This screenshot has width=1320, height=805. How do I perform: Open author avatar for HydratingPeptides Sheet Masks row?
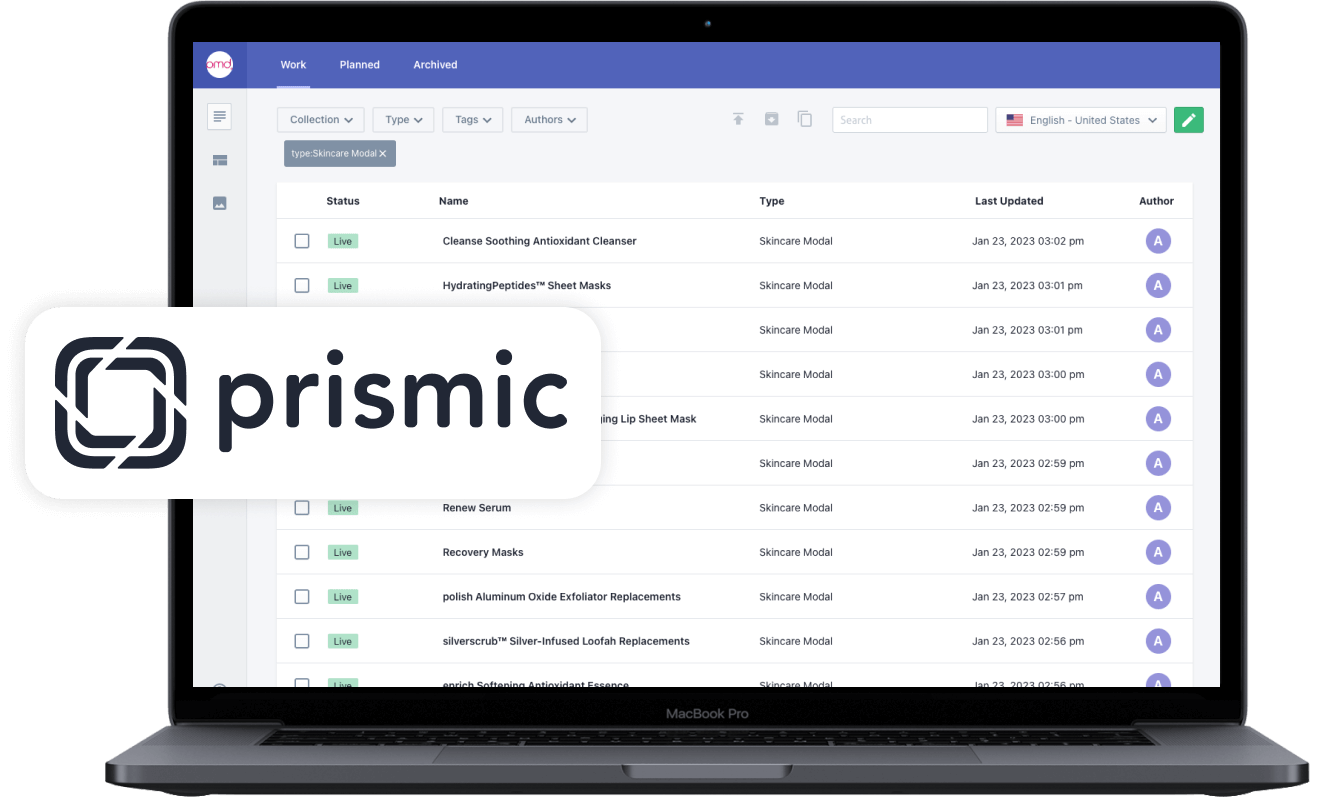1158,286
